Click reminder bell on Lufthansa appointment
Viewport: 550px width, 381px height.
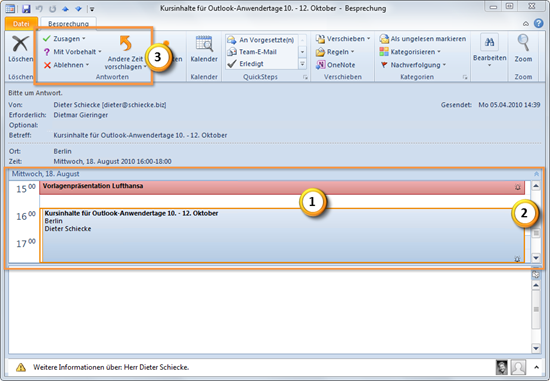coord(517,187)
